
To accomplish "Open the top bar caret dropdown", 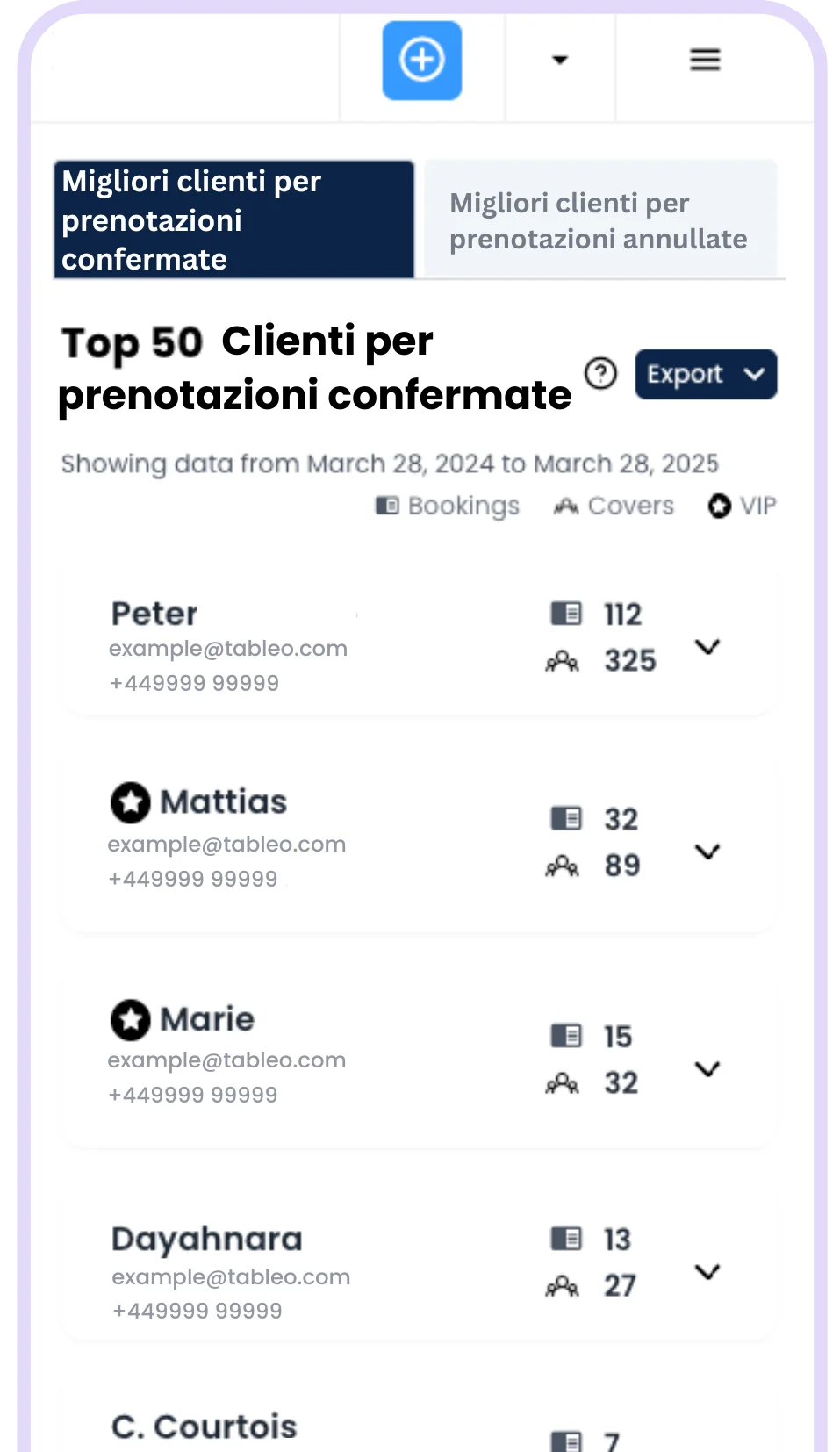I will tap(560, 60).
